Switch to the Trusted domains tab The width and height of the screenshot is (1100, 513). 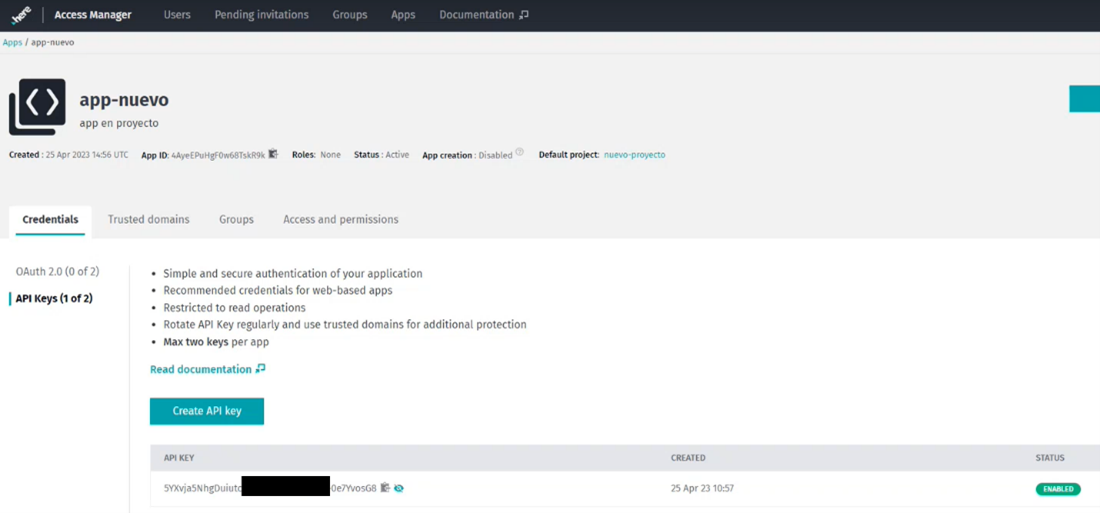click(x=148, y=219)
